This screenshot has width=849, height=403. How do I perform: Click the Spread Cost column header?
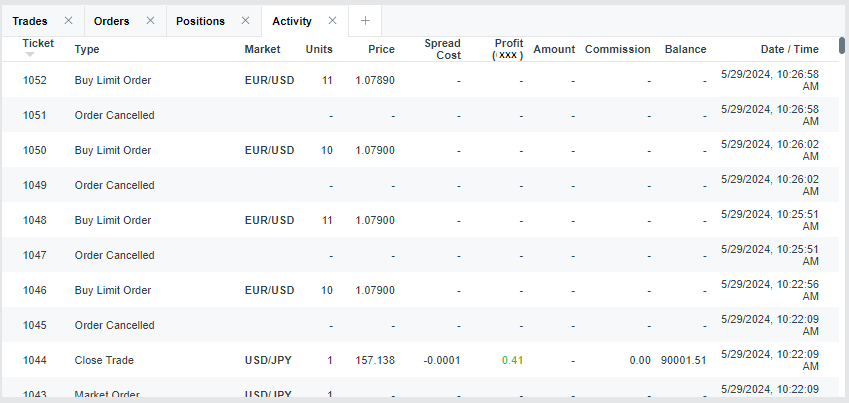tap(442, 49)
